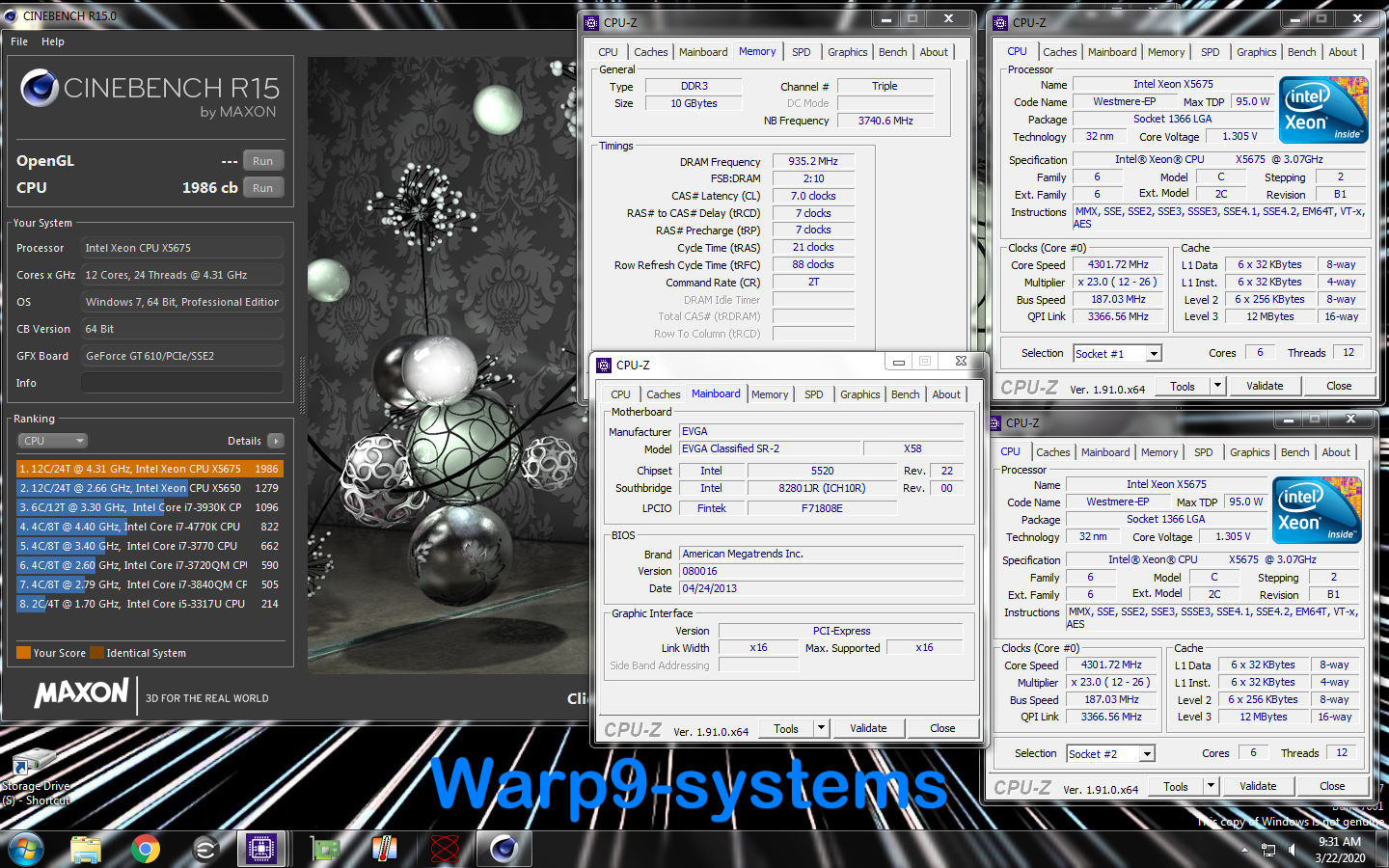The height and width of the screenshot is (868, 1389).
Task: Run the OpenGL benchmark
Action: tap(263, 161)
